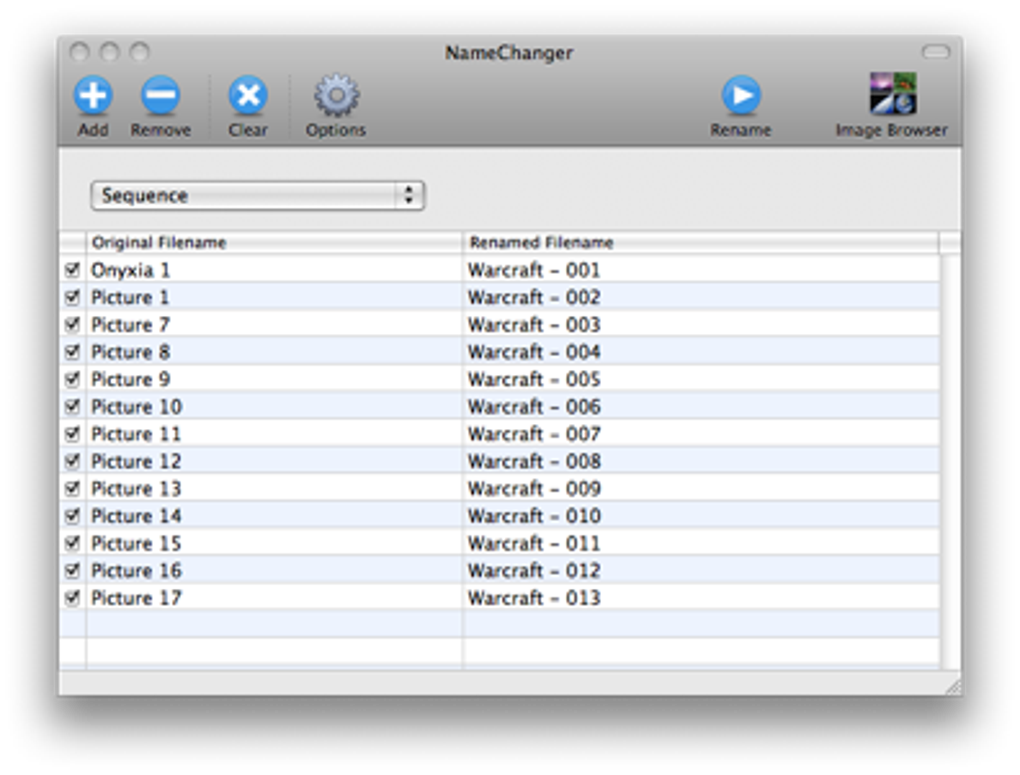The width and height of the screenshot is (1020, 775).
Task: Disable the Picture 17 checkbox
Action: click(x=72, y=597)
